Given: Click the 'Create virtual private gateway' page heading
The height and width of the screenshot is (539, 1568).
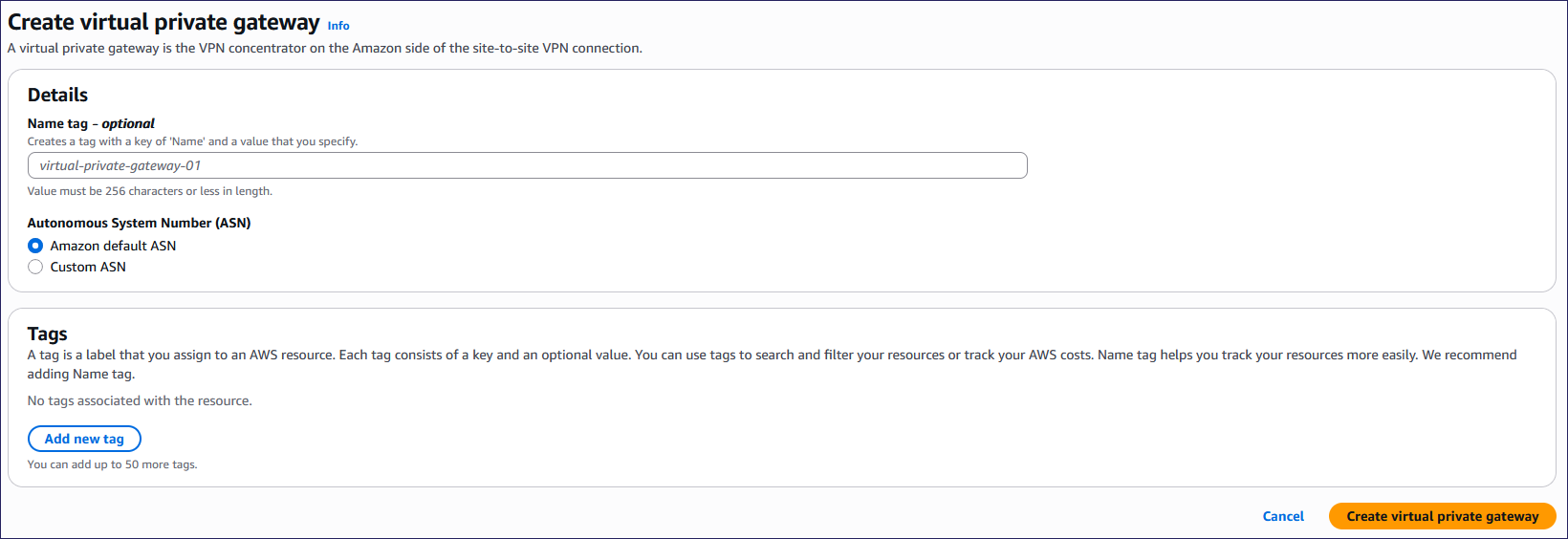Looking at the screenshot, I should click(x=163, y=22).
